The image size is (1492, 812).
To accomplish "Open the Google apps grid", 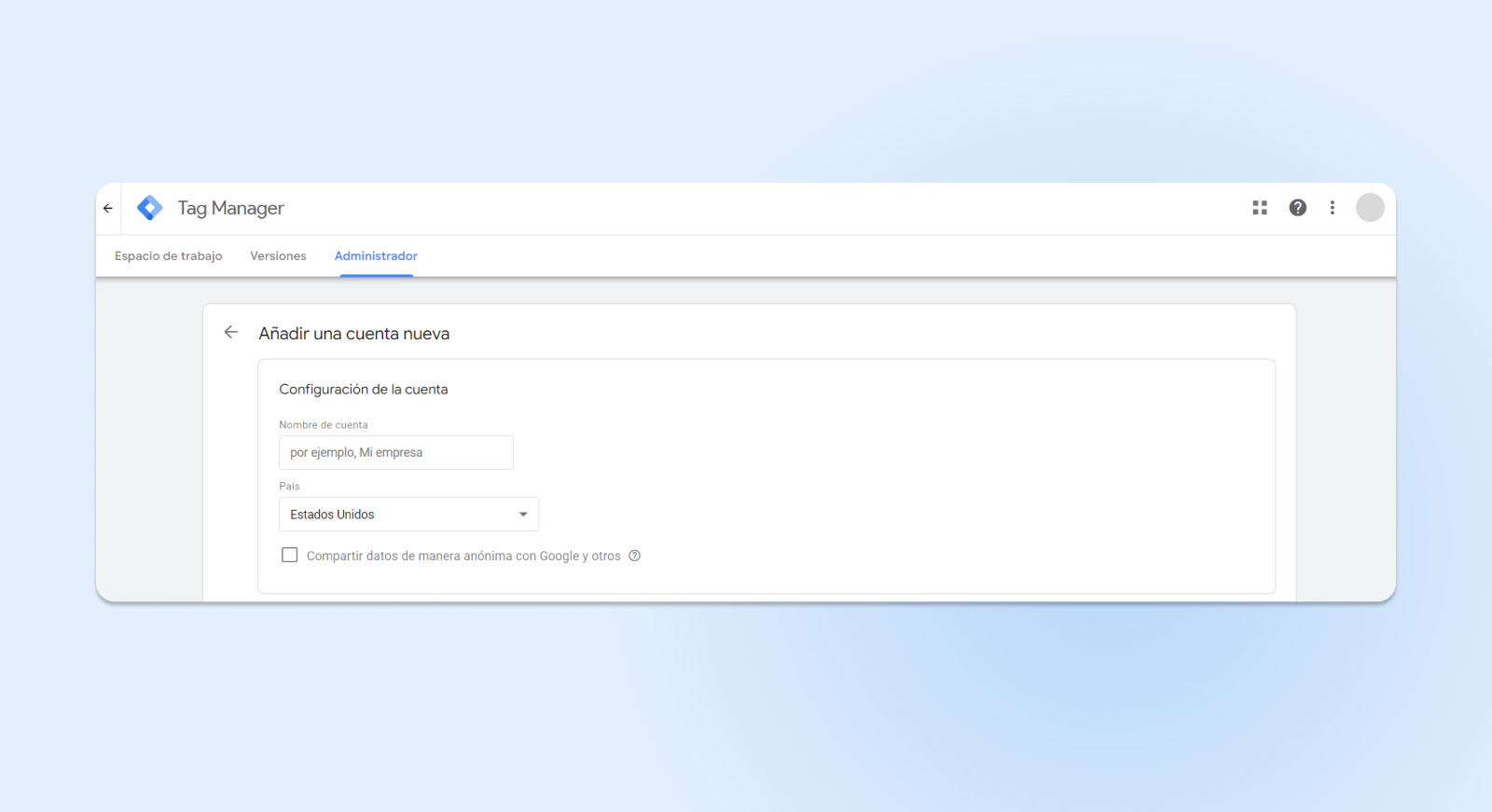I will tap(1260, 208).
